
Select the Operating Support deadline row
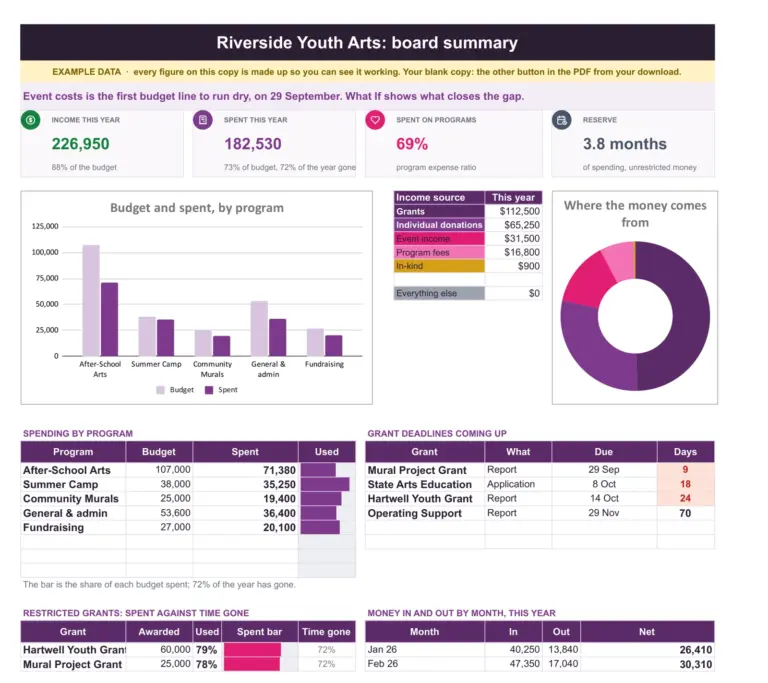tap(540, 513)
